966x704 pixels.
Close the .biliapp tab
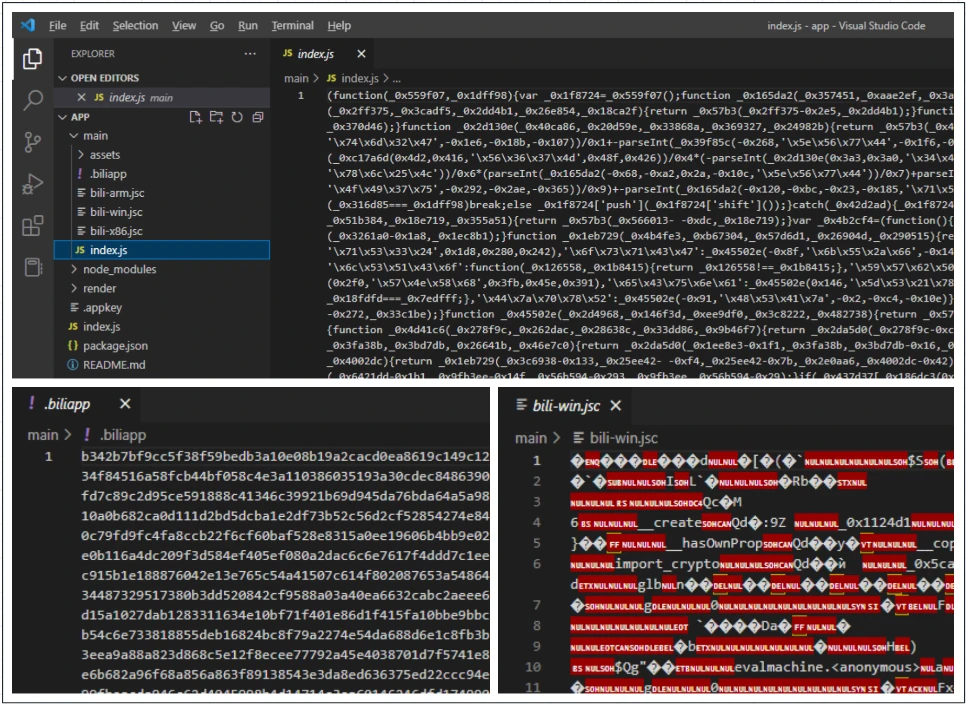pyautogui.click(x=125, y=403)
